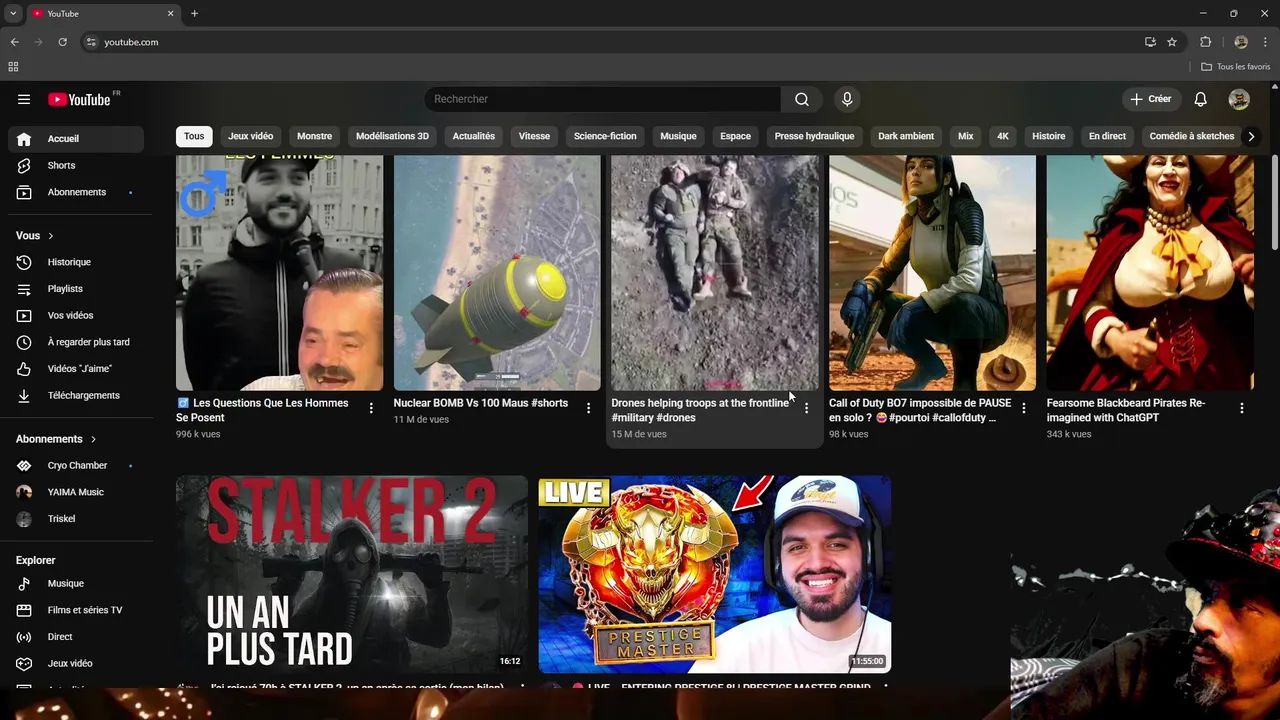The image size is (1280, 720).
Task: Open the YouTube account avatar menu
Action: coord(1239,99)
